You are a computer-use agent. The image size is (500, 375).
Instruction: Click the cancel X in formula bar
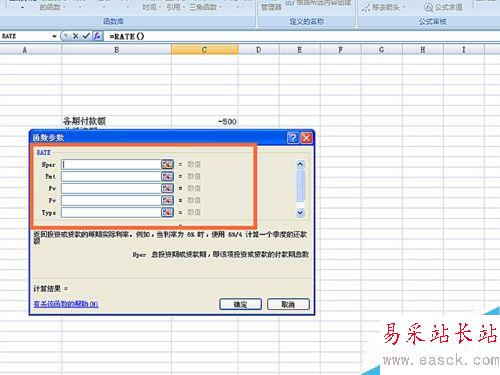[76, 36]
